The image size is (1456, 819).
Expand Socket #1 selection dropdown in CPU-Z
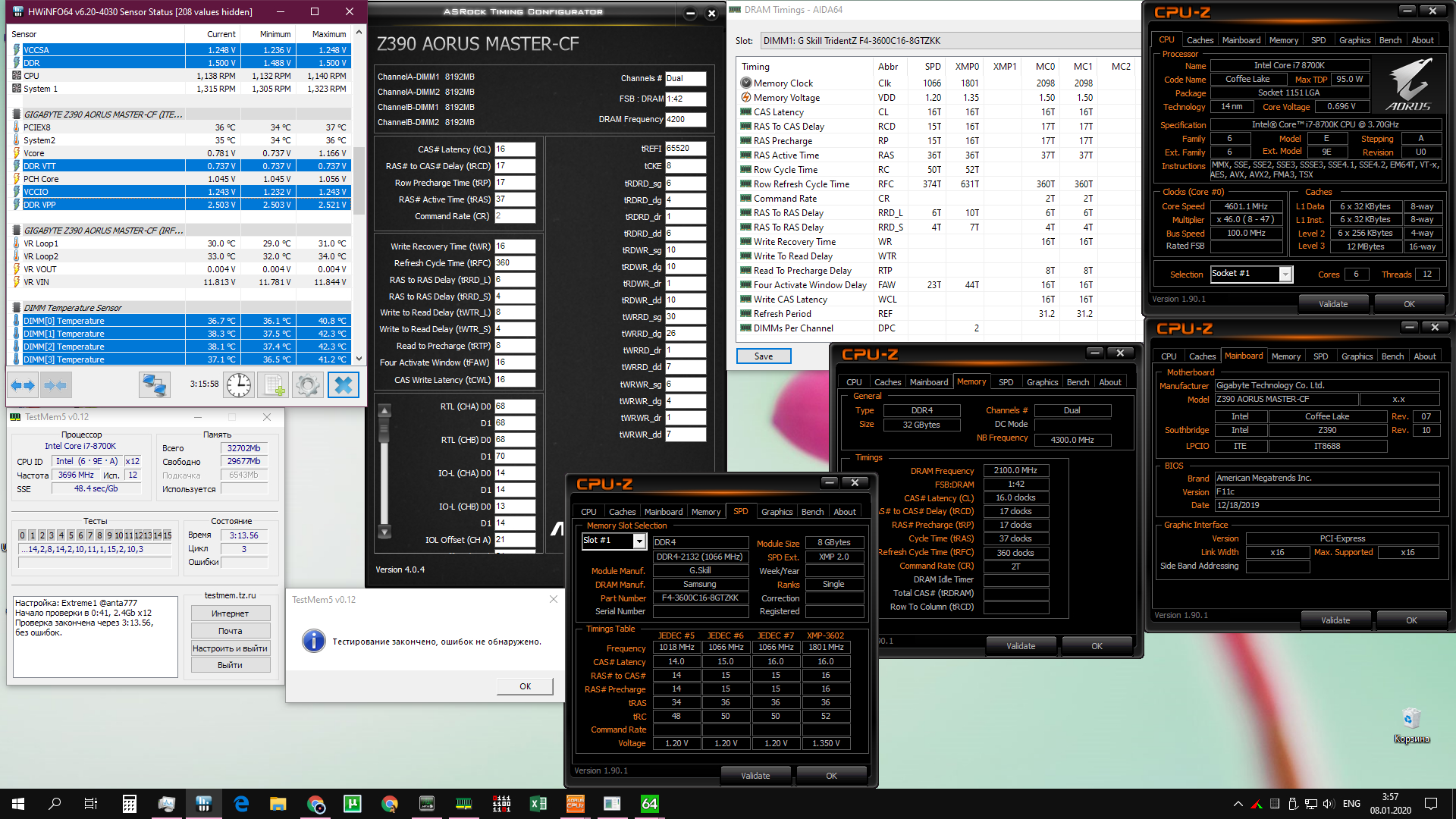(1285, 275)
